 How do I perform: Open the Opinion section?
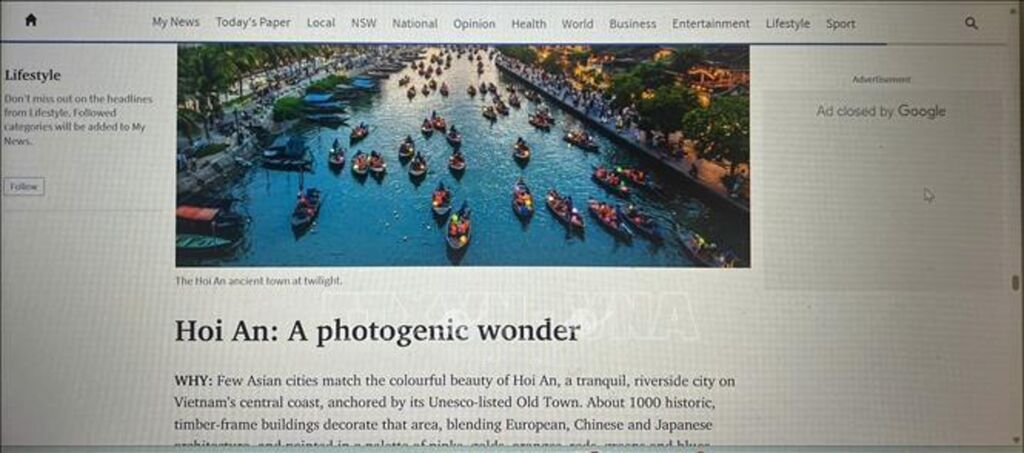(474, 23)
